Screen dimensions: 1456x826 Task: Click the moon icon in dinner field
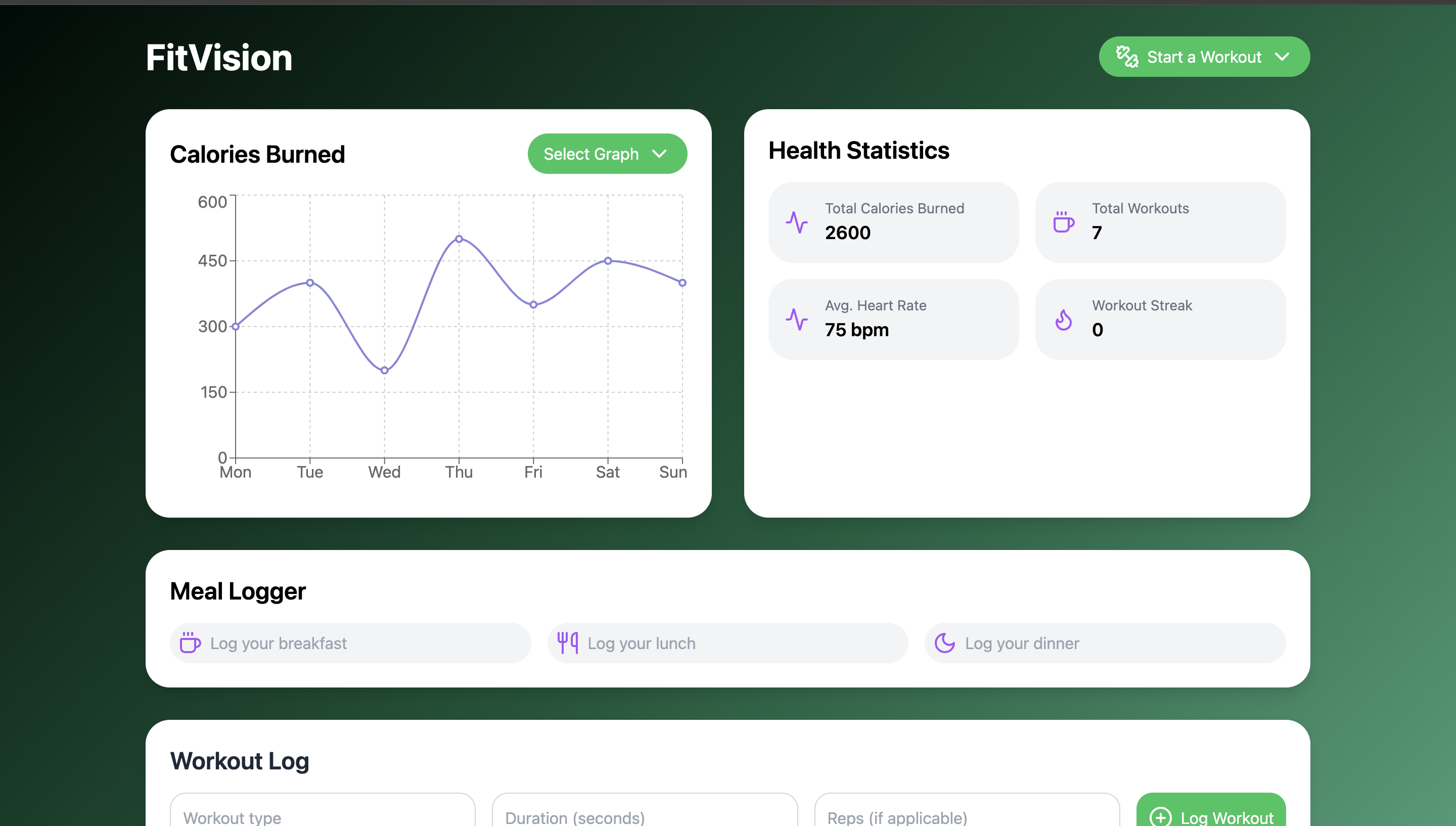945,643
